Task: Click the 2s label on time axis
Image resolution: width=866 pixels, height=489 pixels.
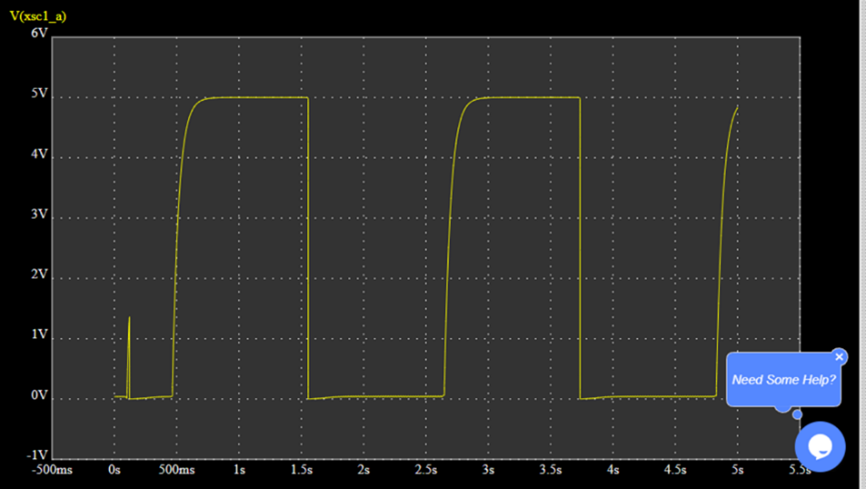Action: coord(363,469)
